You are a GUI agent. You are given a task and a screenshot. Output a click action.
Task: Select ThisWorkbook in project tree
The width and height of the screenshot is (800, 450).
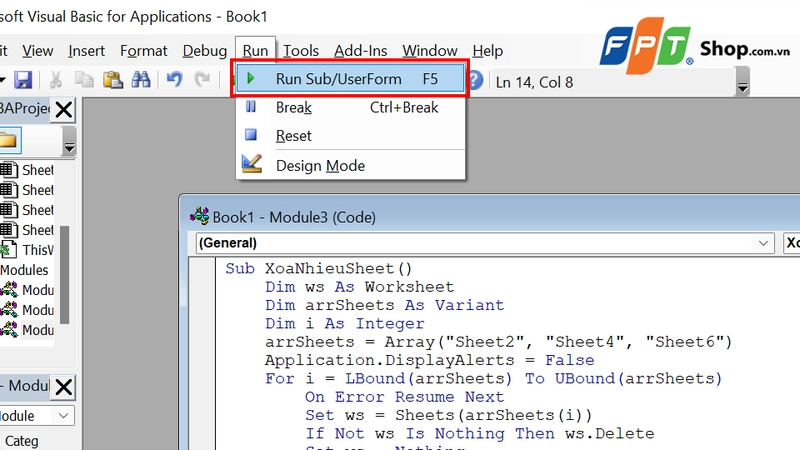(x=27, y=250)
